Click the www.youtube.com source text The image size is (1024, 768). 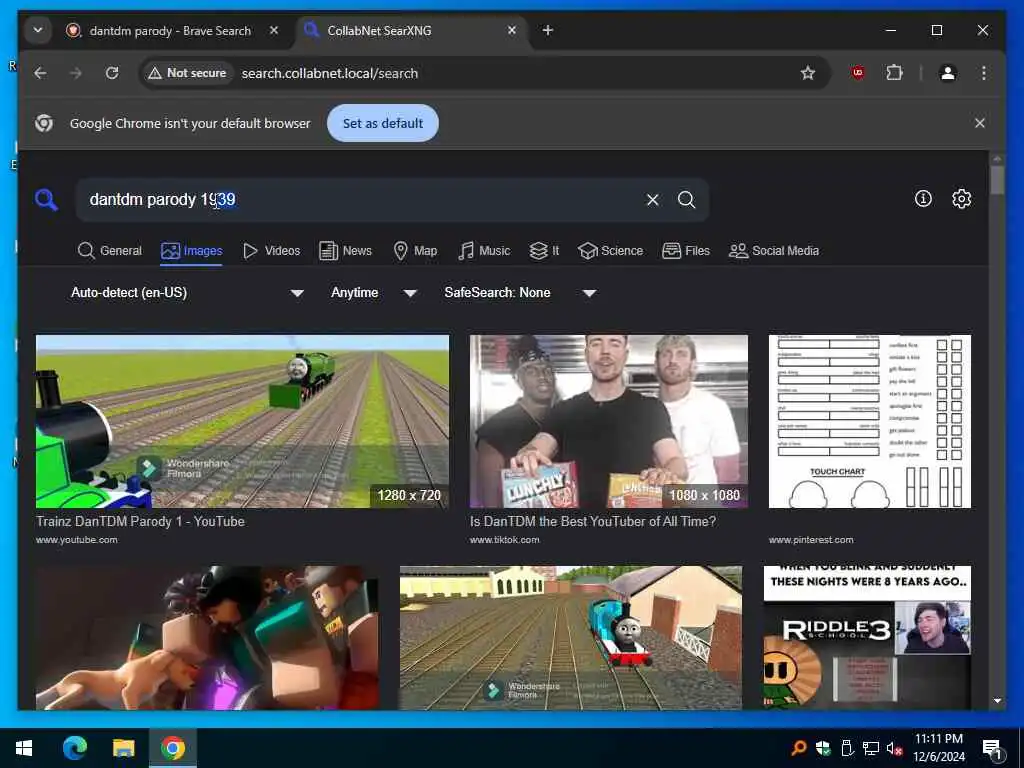76,540
